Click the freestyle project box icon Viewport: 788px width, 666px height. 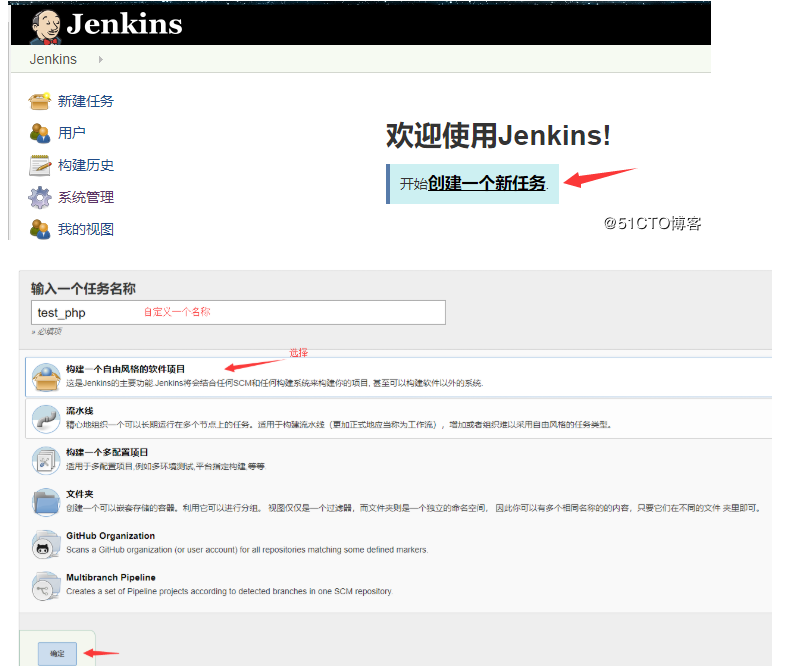[46, 377]
